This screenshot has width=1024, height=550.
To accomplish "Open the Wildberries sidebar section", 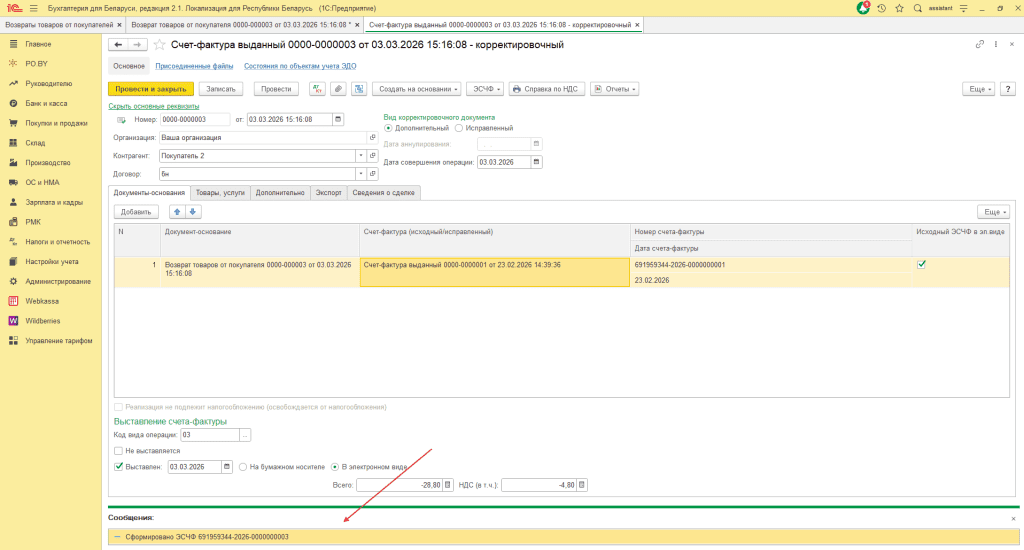I will pyautogui.click(x=43, y=320).
